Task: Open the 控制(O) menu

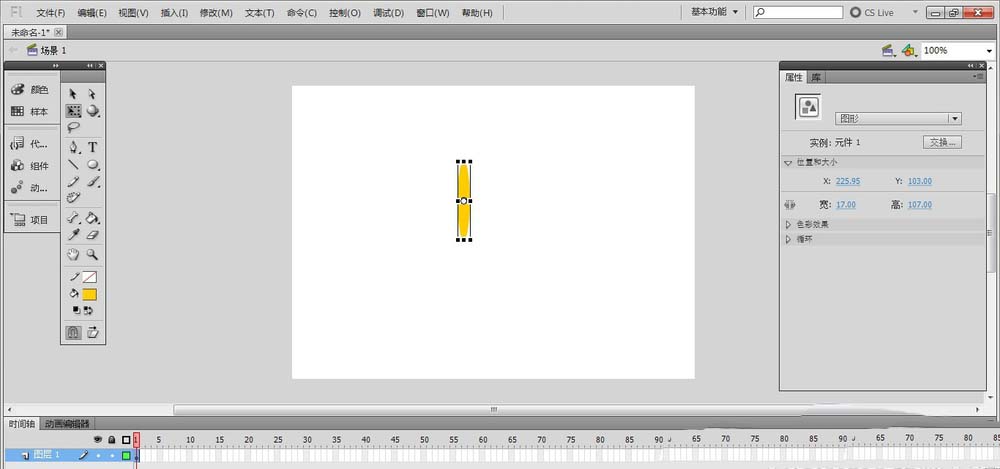Action: tap(345, 13)
